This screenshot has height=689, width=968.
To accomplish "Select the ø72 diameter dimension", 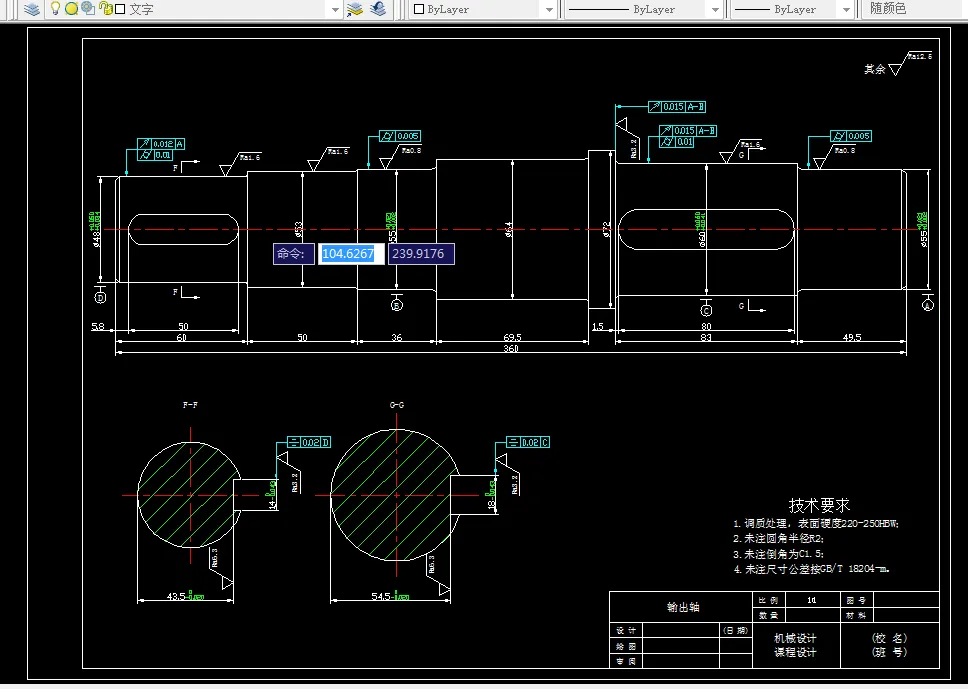I will [x=606, y=230].
